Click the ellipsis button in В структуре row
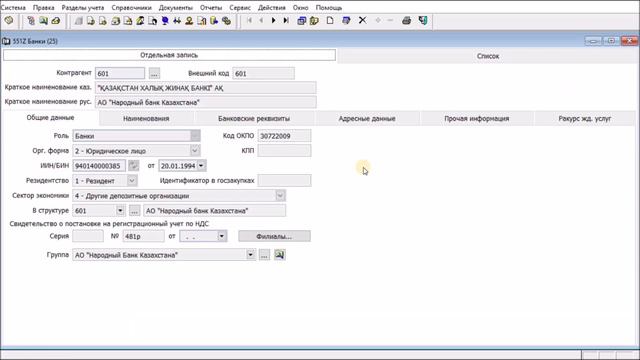The image size is (640, 360). [x=134, y=211]
